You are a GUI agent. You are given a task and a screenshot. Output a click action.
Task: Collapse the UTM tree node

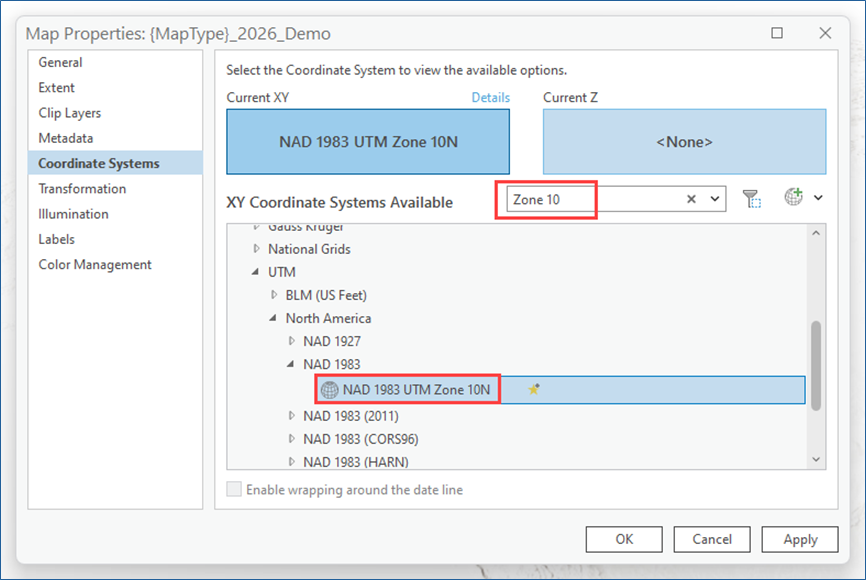point(257,272)
